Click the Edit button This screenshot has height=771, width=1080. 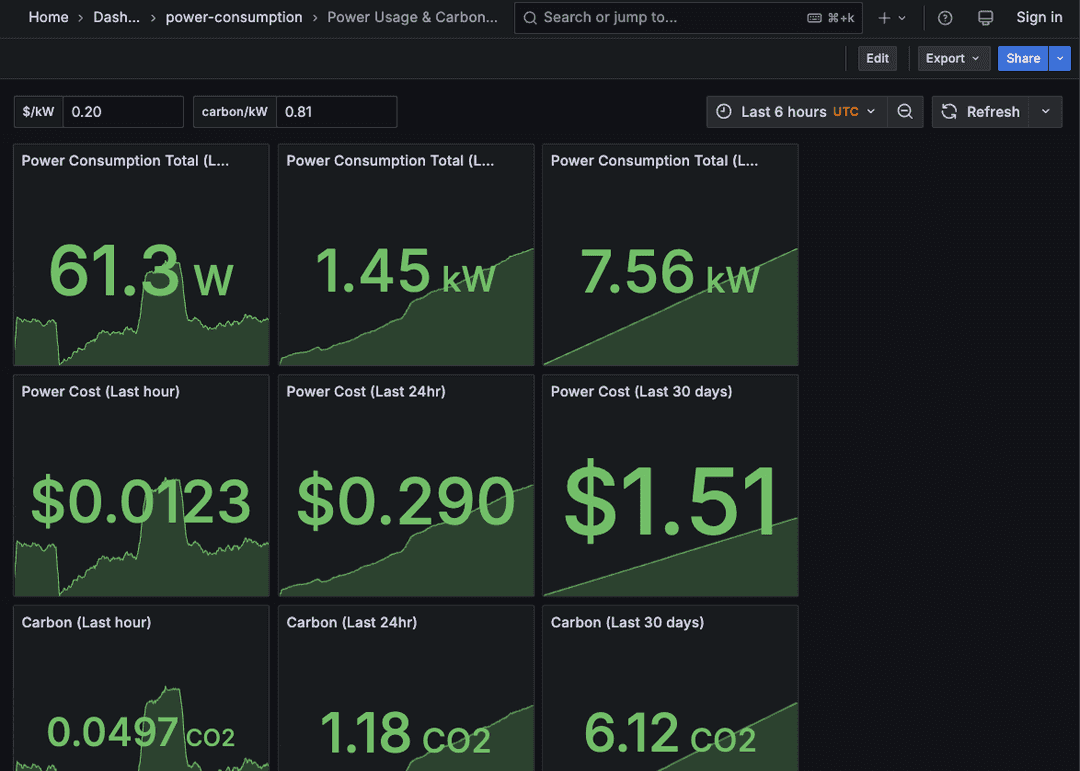pos(877,58)
